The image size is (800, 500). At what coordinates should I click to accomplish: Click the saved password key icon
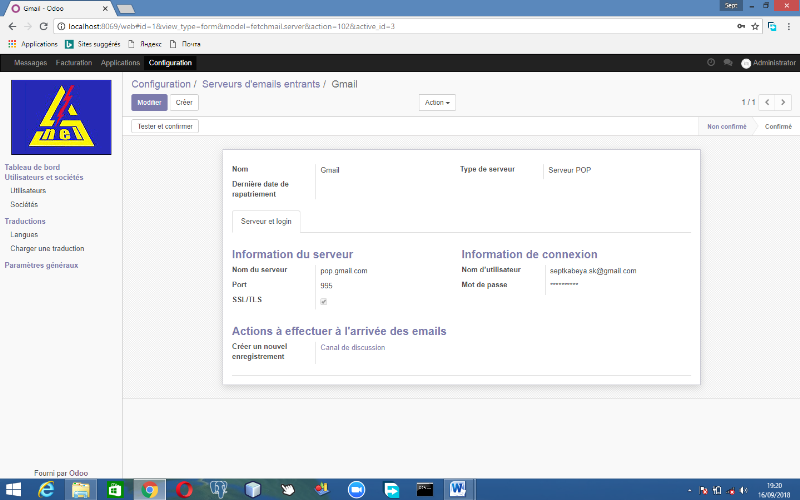[739, 25]
